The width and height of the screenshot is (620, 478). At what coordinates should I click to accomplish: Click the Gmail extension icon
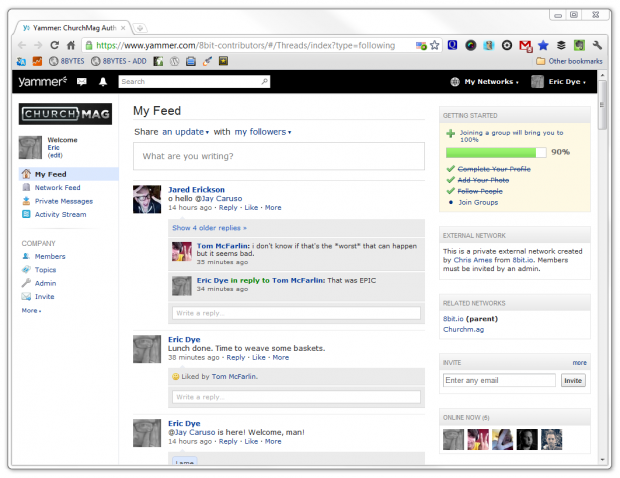pos(525,46)
